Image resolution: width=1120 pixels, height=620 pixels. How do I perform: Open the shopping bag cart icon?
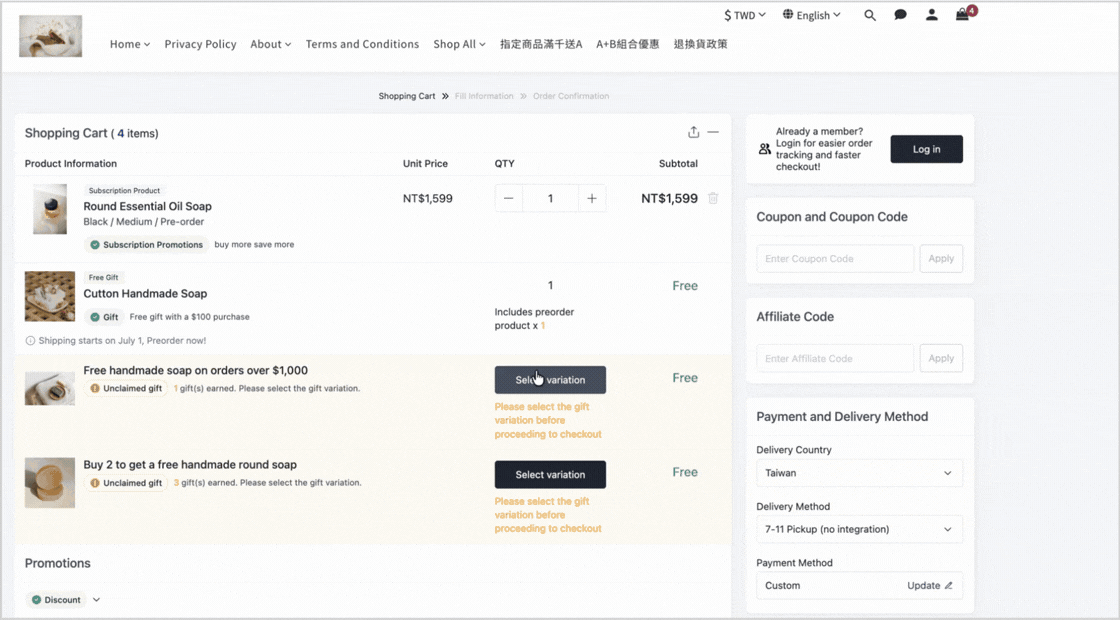(963, 14)
